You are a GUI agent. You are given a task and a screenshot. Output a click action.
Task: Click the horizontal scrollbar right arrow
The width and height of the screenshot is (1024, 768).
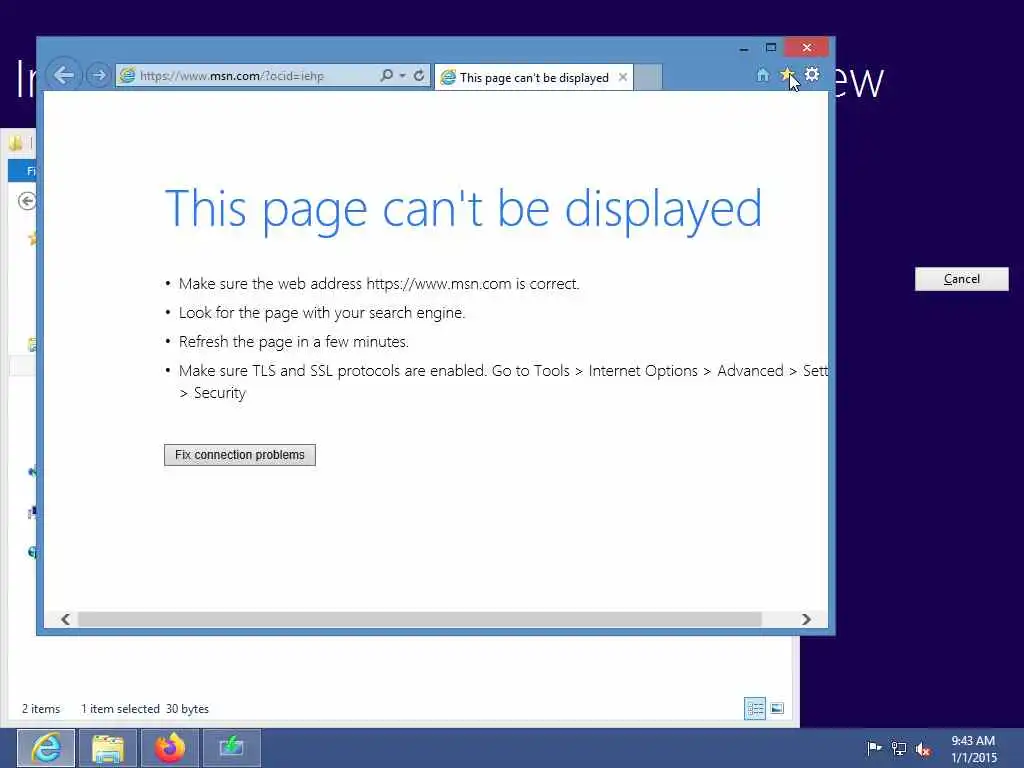point(807,619)
